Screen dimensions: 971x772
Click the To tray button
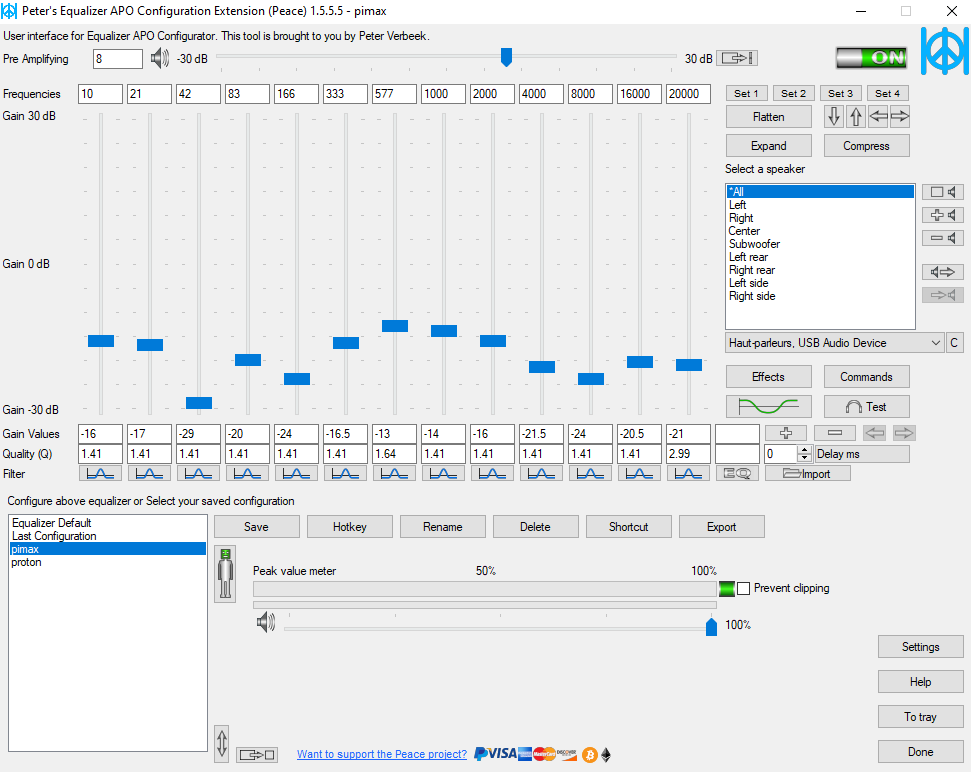(920, 717)
